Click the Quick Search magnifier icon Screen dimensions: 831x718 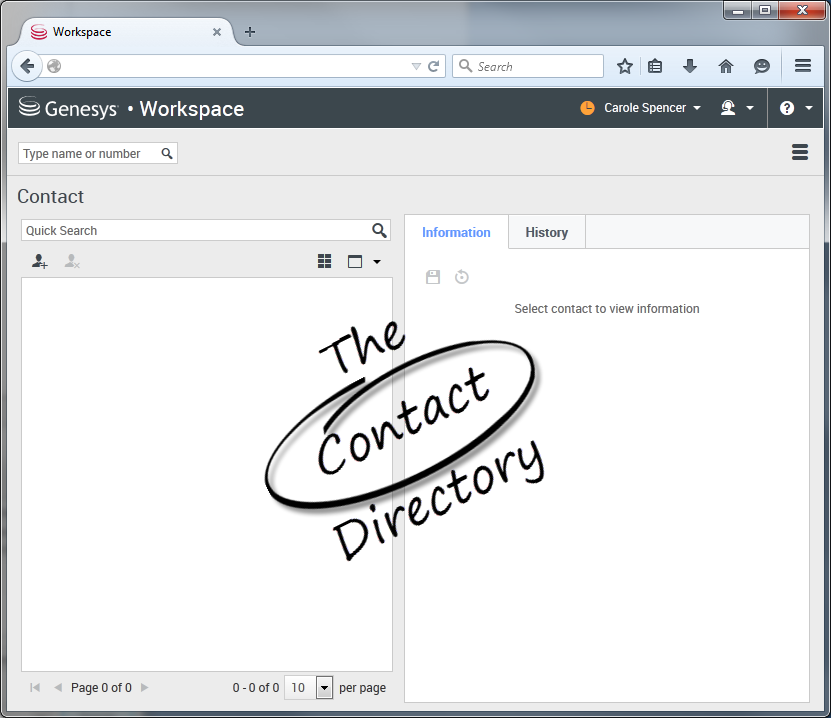click(x=379, y=230)
